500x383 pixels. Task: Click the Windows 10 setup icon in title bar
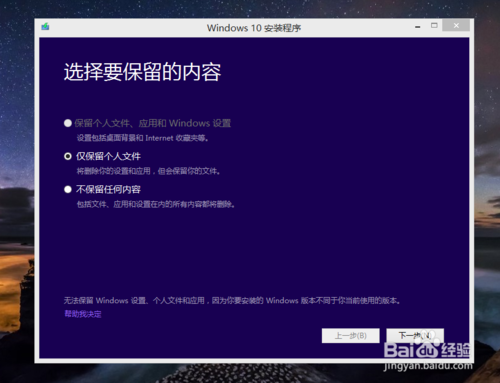[45, 26]
